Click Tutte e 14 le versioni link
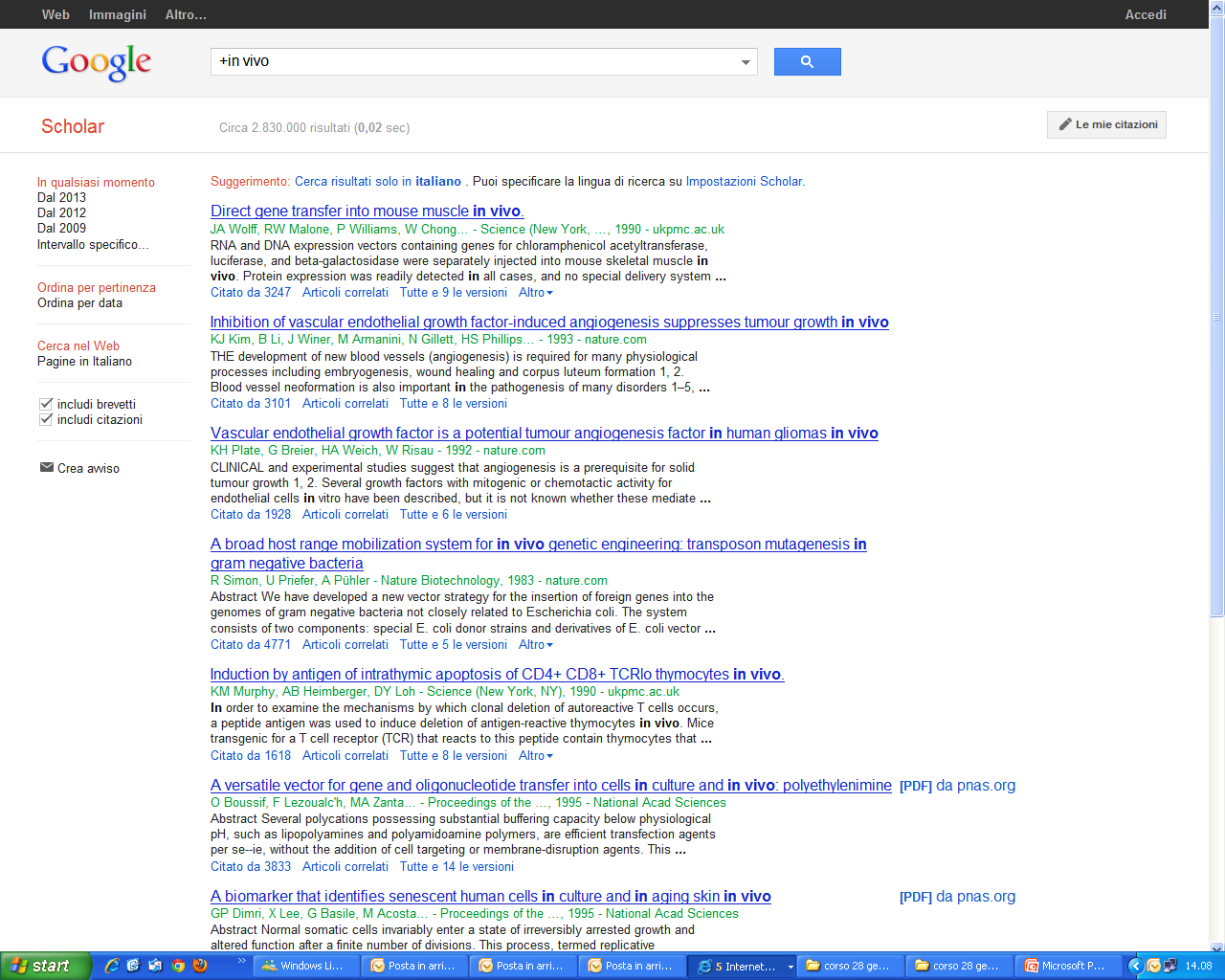Image resolution: width=1225 pixels, height=980 pixels. tap(457, 866)
